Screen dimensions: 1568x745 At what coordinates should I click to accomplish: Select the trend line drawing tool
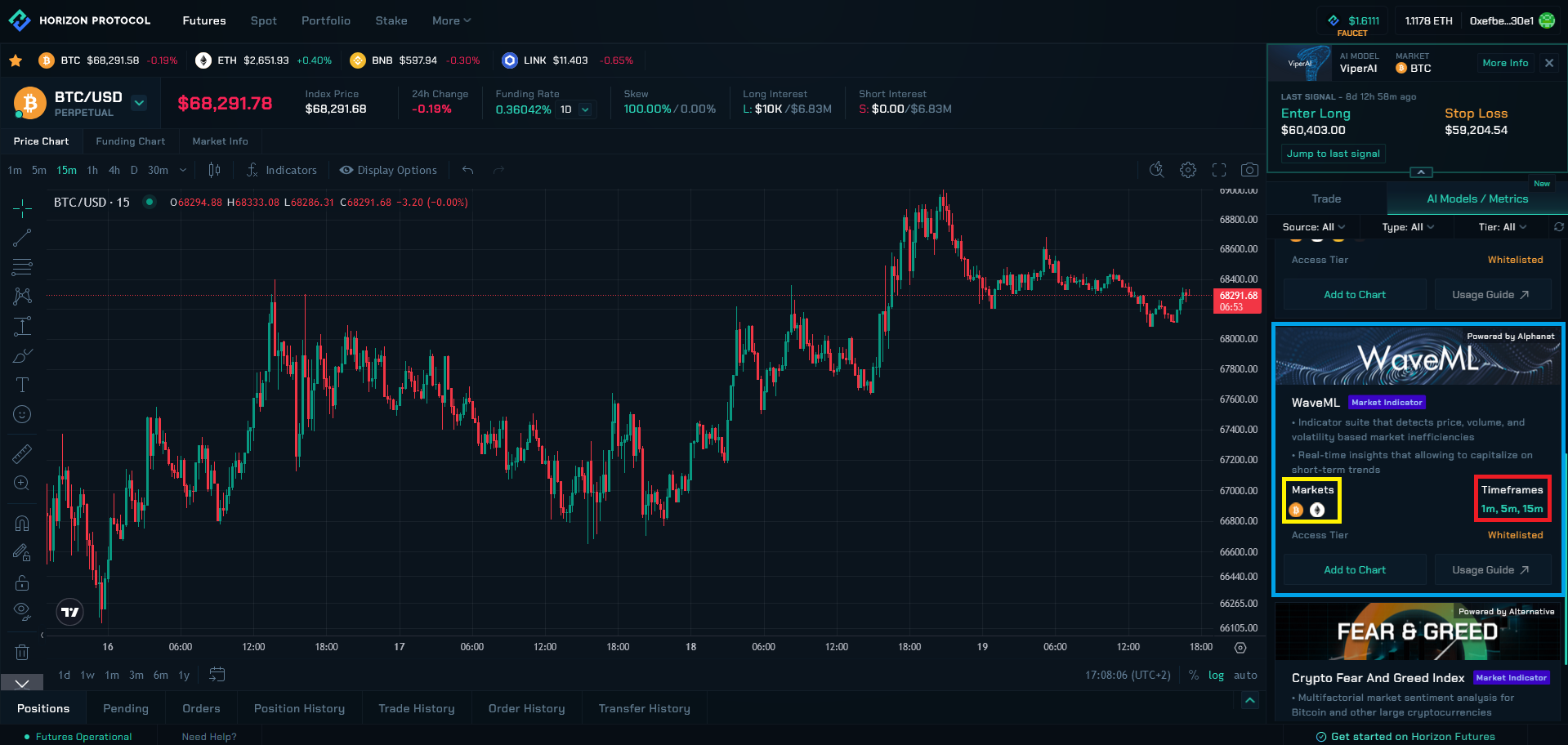coord(22,238)
